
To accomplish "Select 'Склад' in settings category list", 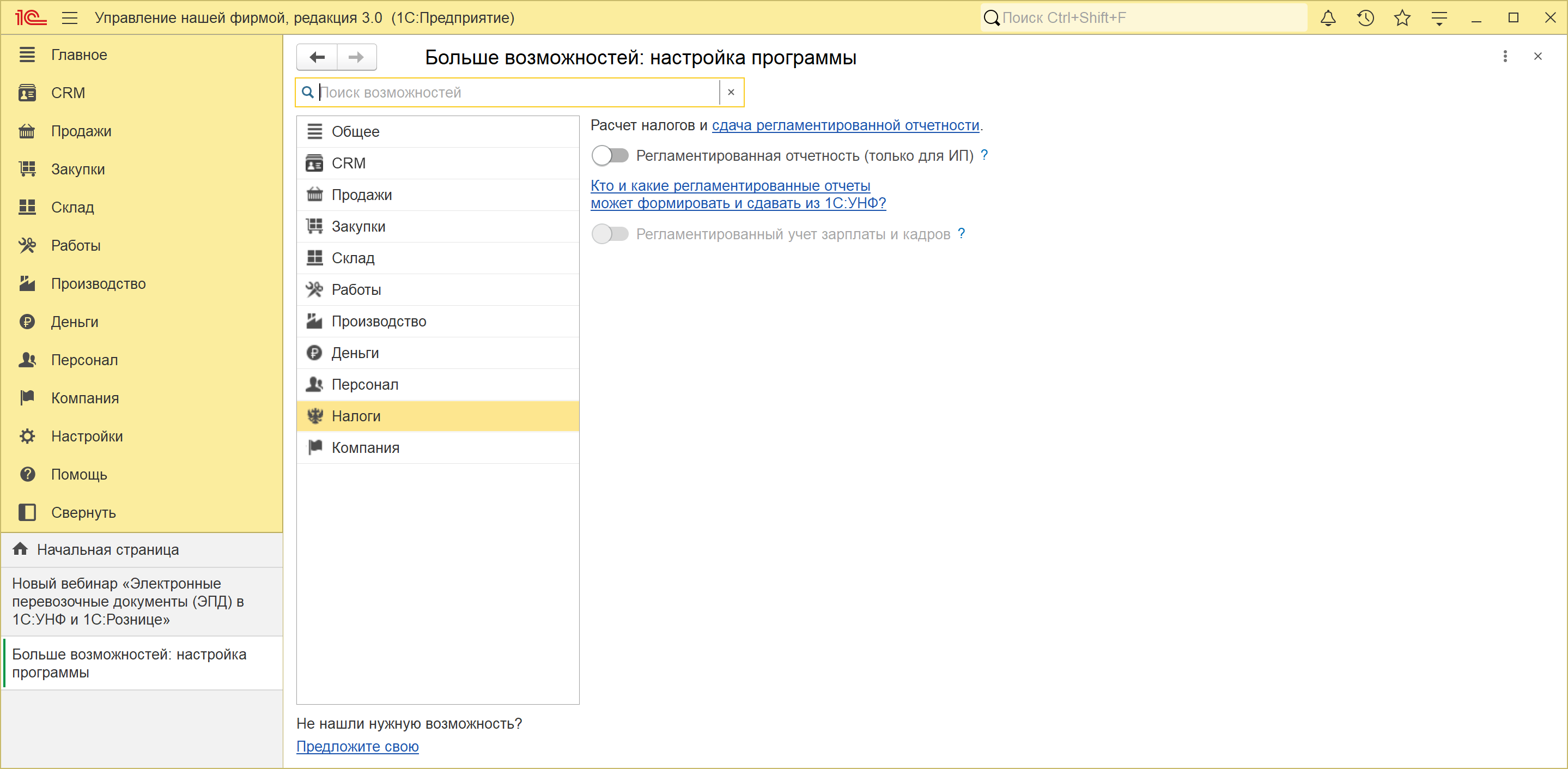I will pyautogui.click(x=437, y=259).
